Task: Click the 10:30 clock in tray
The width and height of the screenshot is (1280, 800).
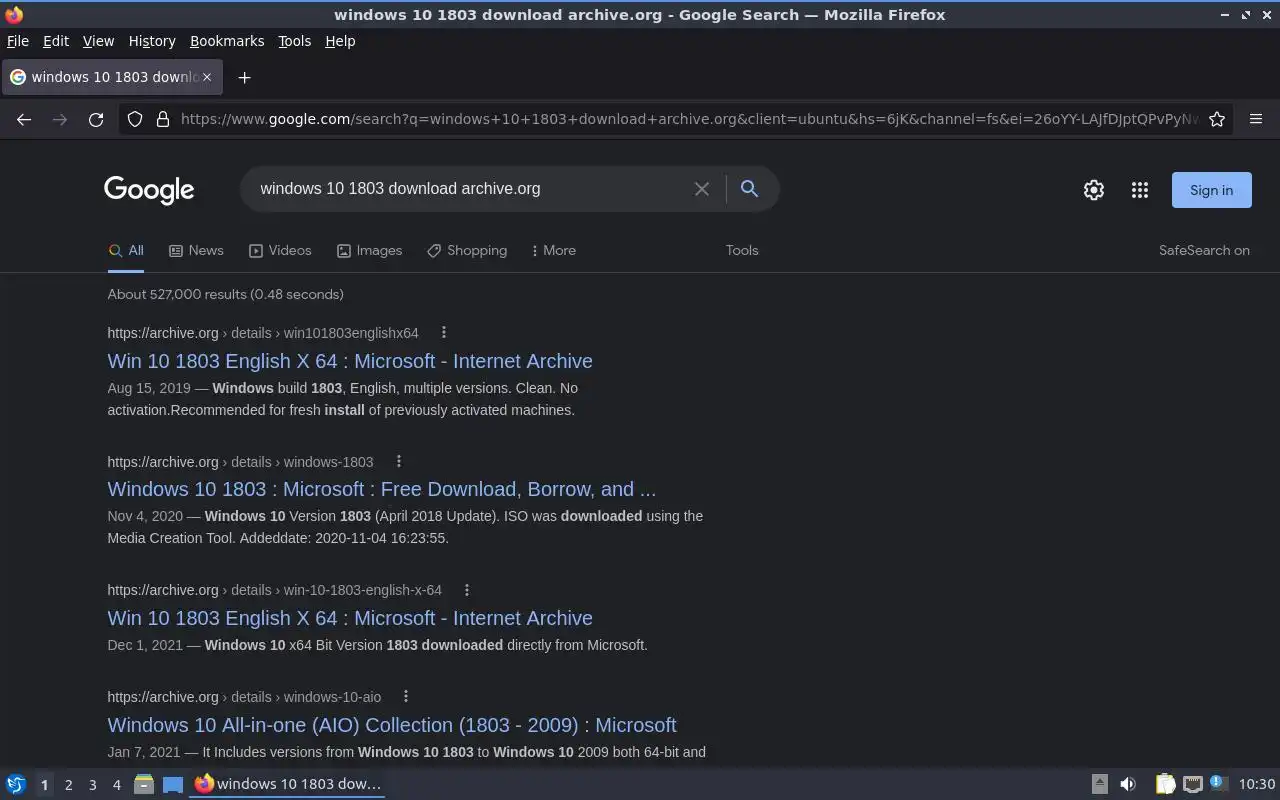Action: click(x=1257, y=784)
